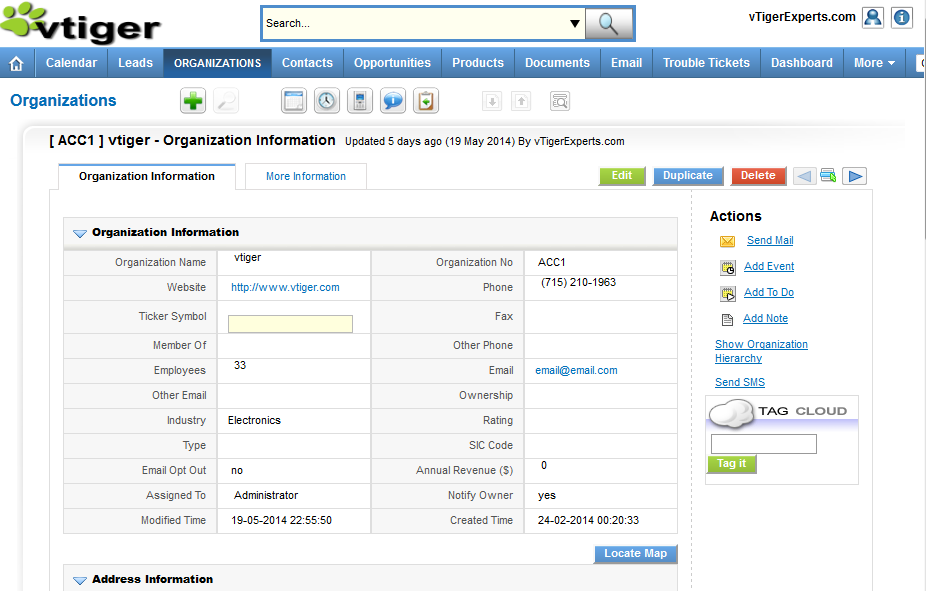This screenshot has height=591, width=926.
Task: Click the Modified Time value 19-05-2014 22:55:50
Action: pos(282,521)
